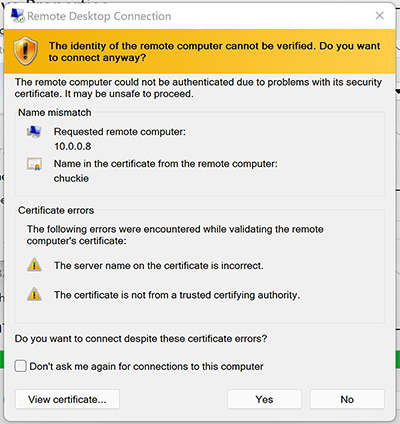The image size is (400, 424).
Task: Choose No to cancel the connection
Action: coord(347,399)
